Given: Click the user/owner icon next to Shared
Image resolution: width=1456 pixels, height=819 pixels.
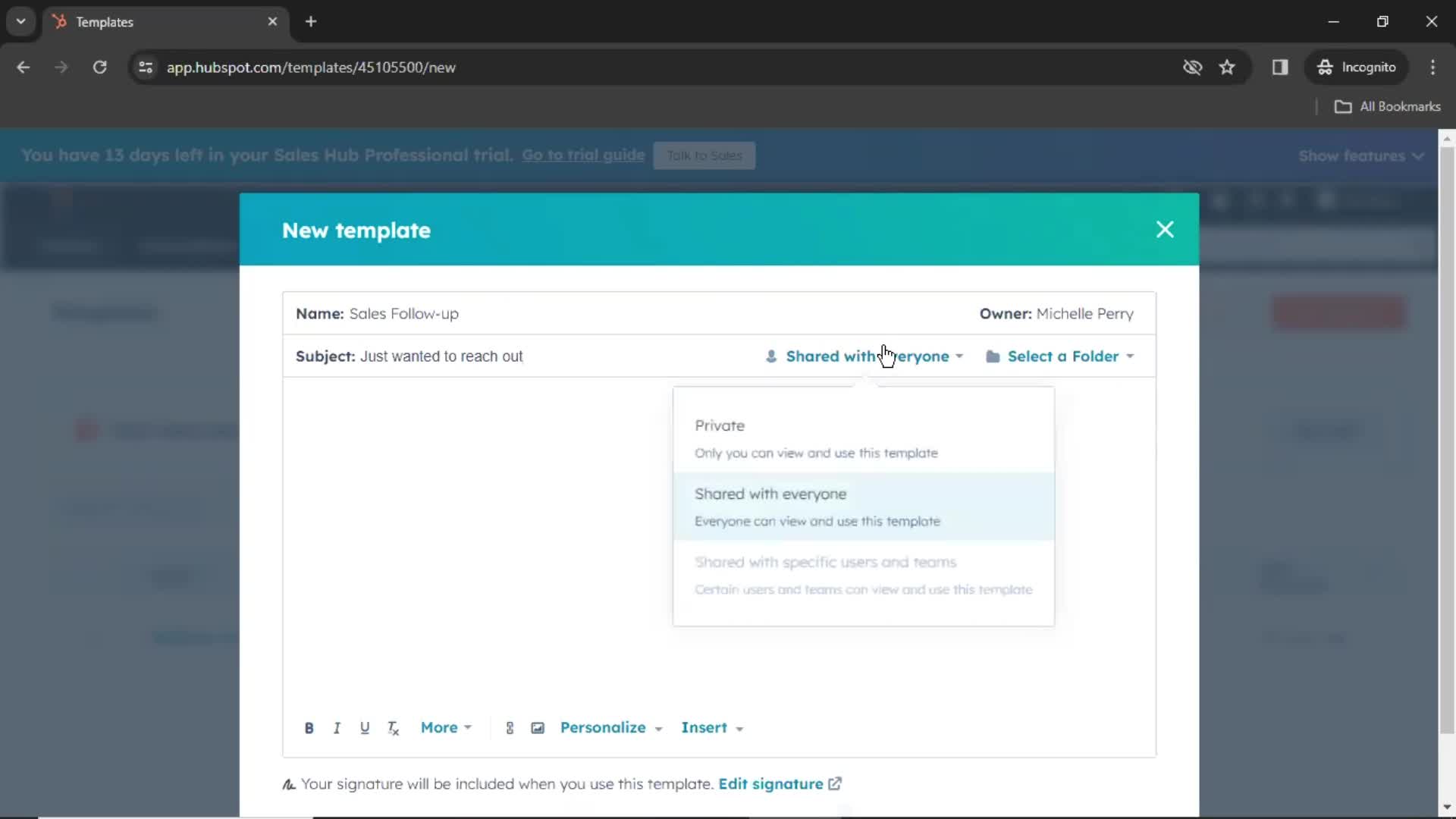Looking at the screenshot, I should 770,356.
